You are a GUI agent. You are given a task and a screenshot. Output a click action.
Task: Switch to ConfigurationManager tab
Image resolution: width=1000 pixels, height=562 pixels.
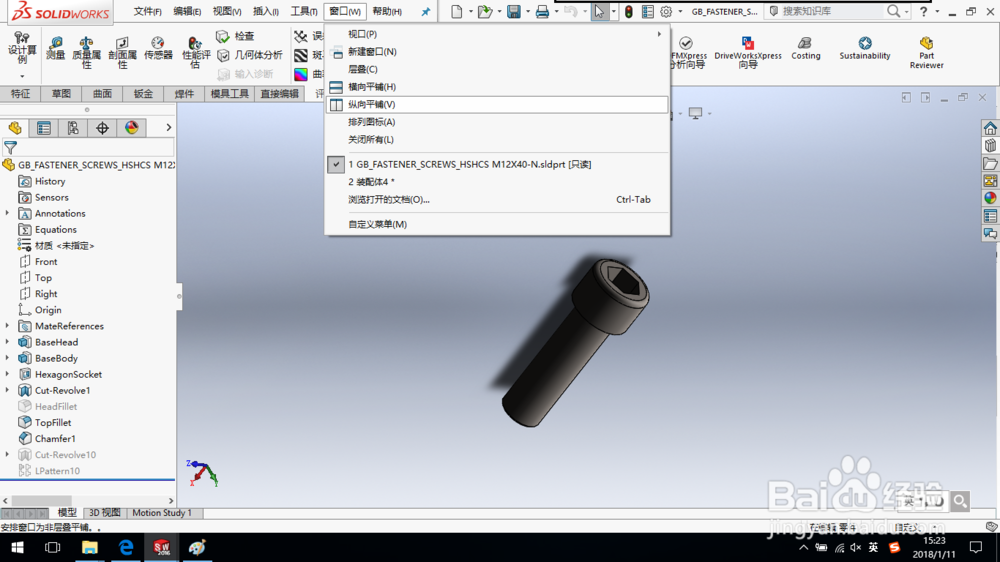pyautogui.click(x=73, y=128)
